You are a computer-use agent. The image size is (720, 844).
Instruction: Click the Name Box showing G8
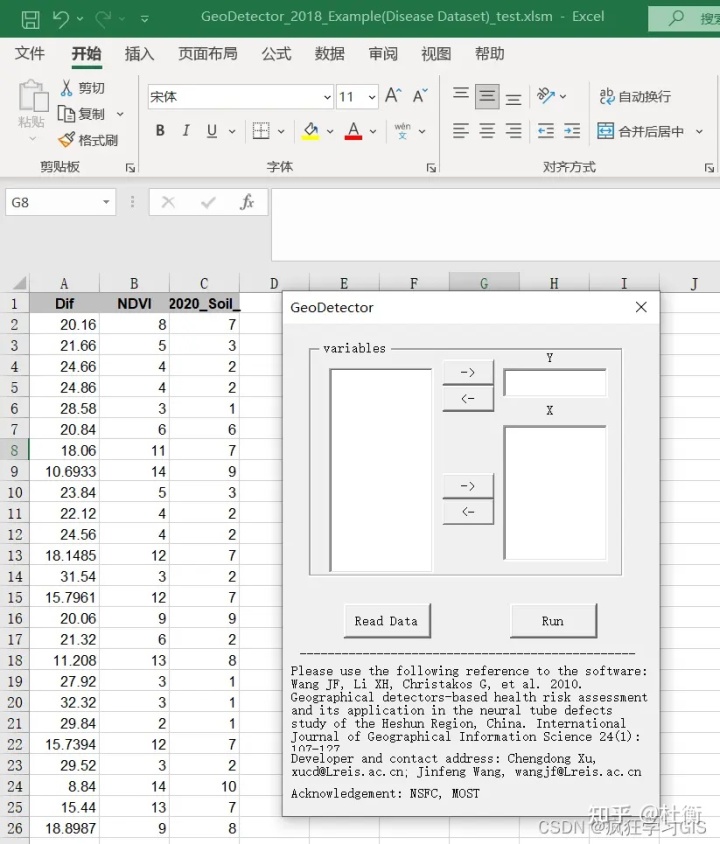(60, 202)
